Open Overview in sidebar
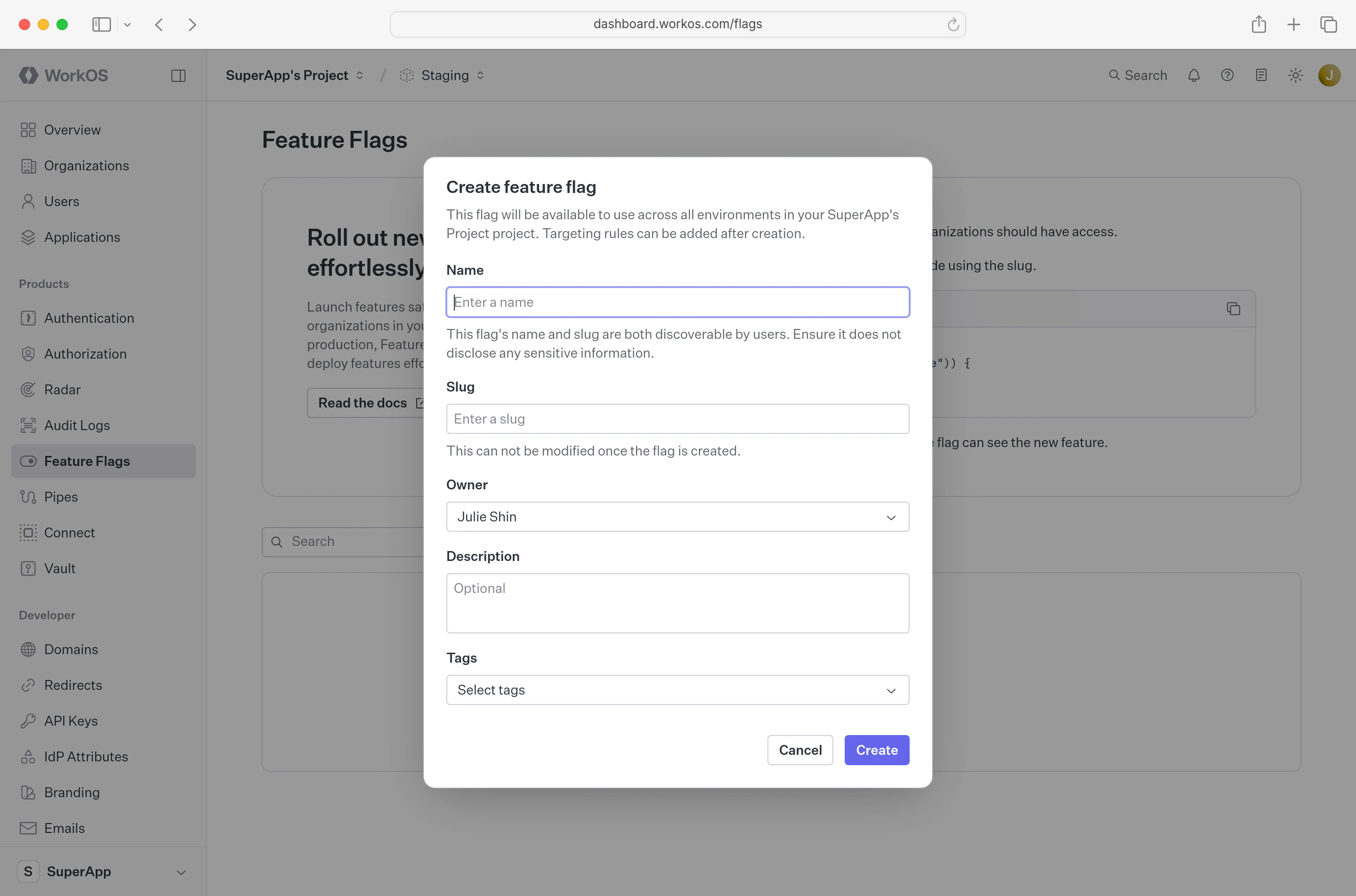The height and width of the screenshot is (896, 1356). point(104,130)
